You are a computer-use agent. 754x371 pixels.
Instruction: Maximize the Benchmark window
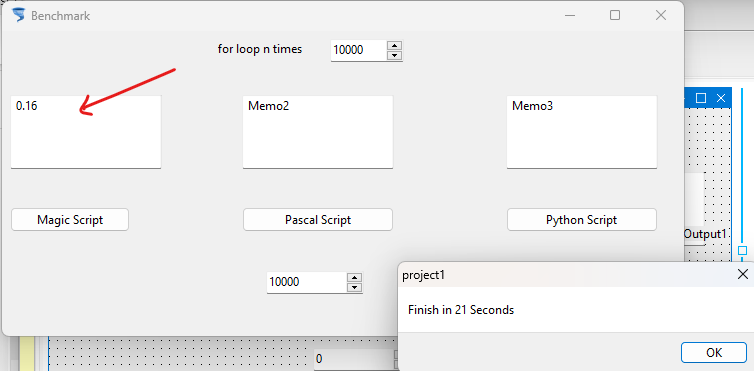click(615, 15)
